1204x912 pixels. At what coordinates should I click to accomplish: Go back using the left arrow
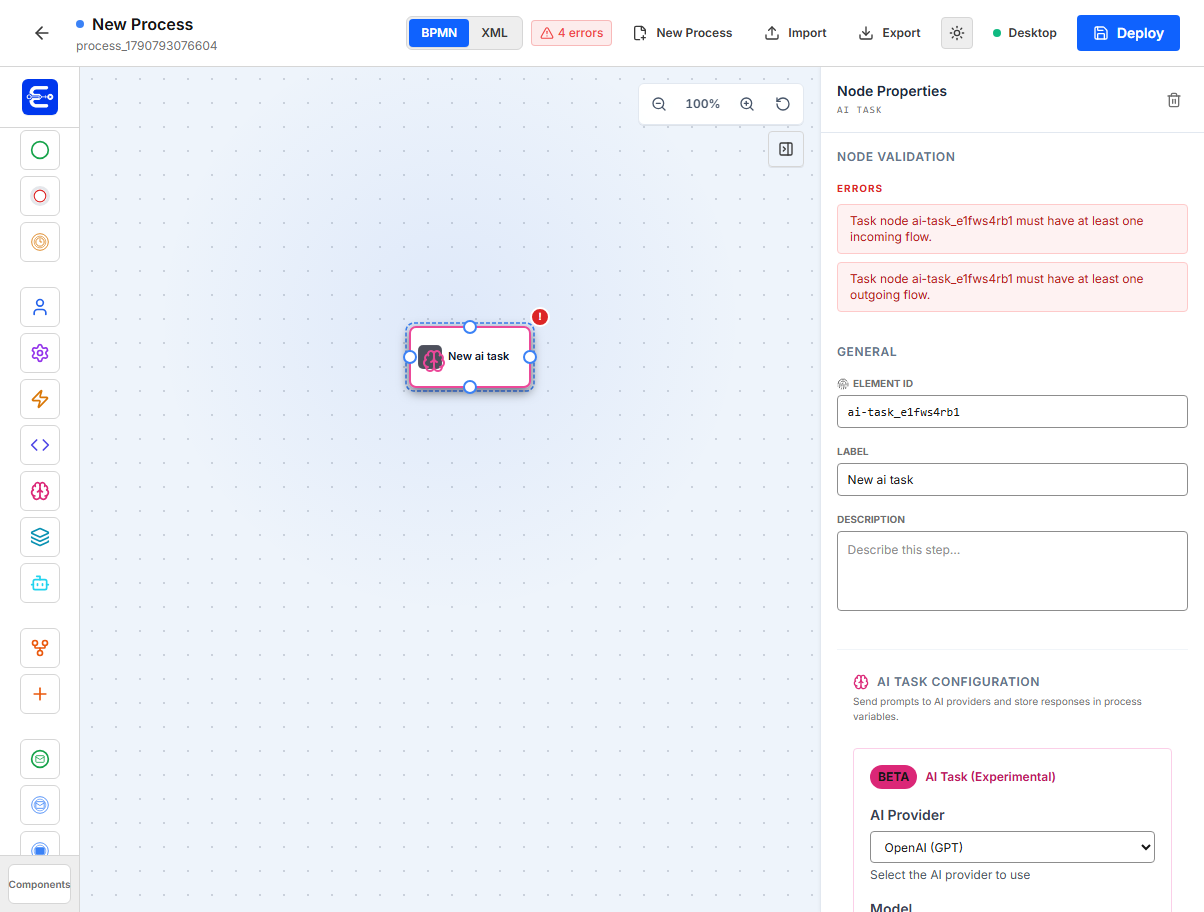pos(41,33)
